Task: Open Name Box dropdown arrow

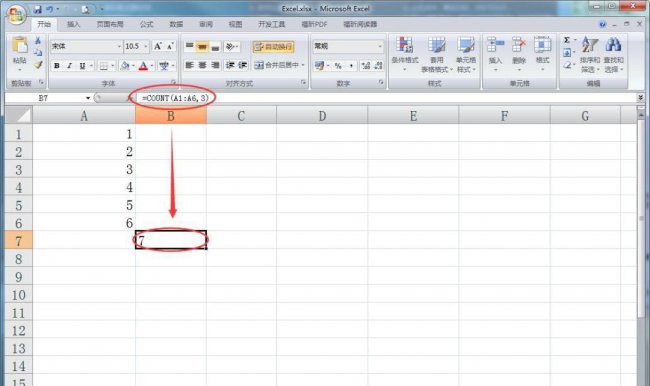Action: (88, 98)
